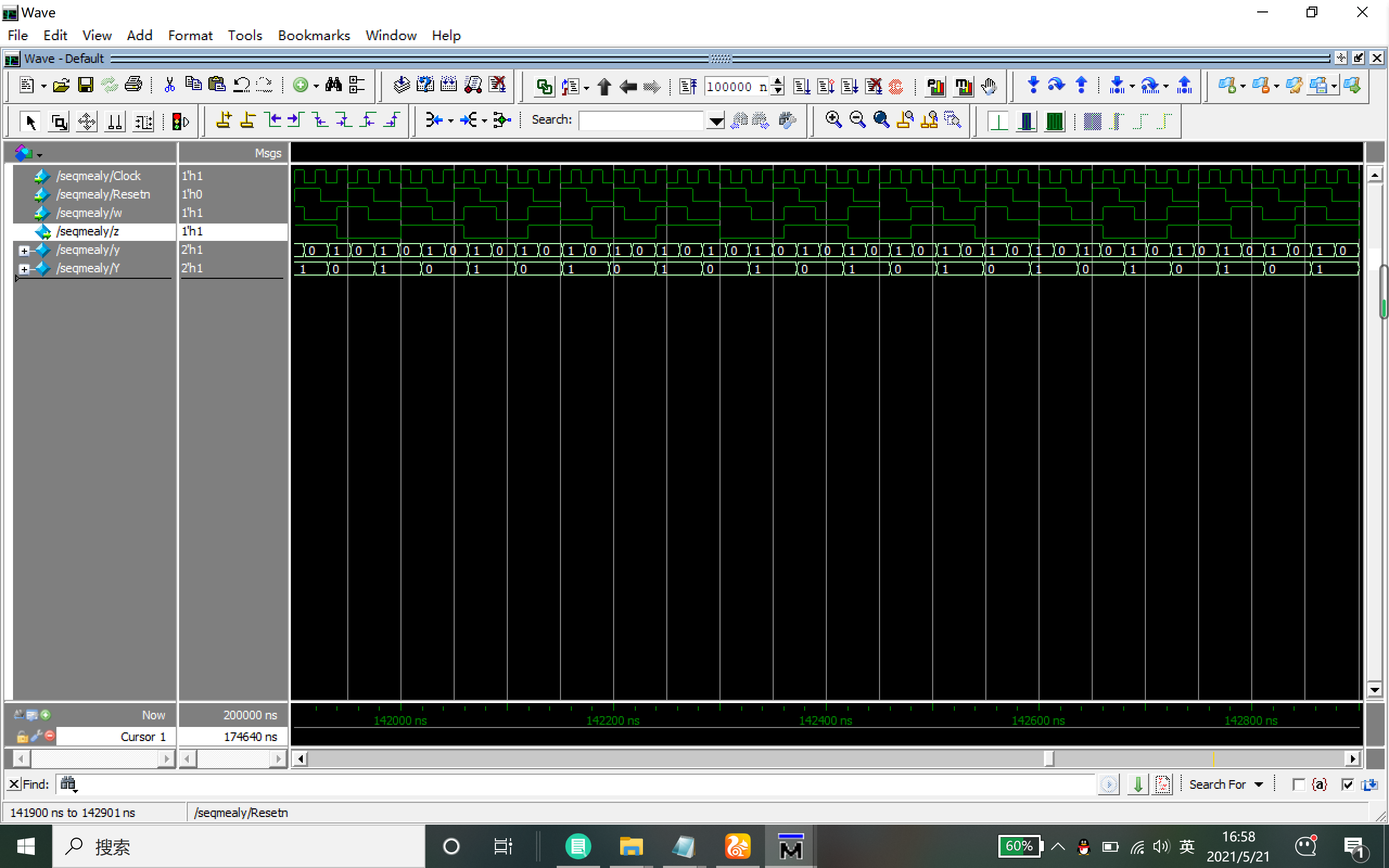1389x868 pixels.
Task: Click the Cut scissors icon
Action: (169, 86)
